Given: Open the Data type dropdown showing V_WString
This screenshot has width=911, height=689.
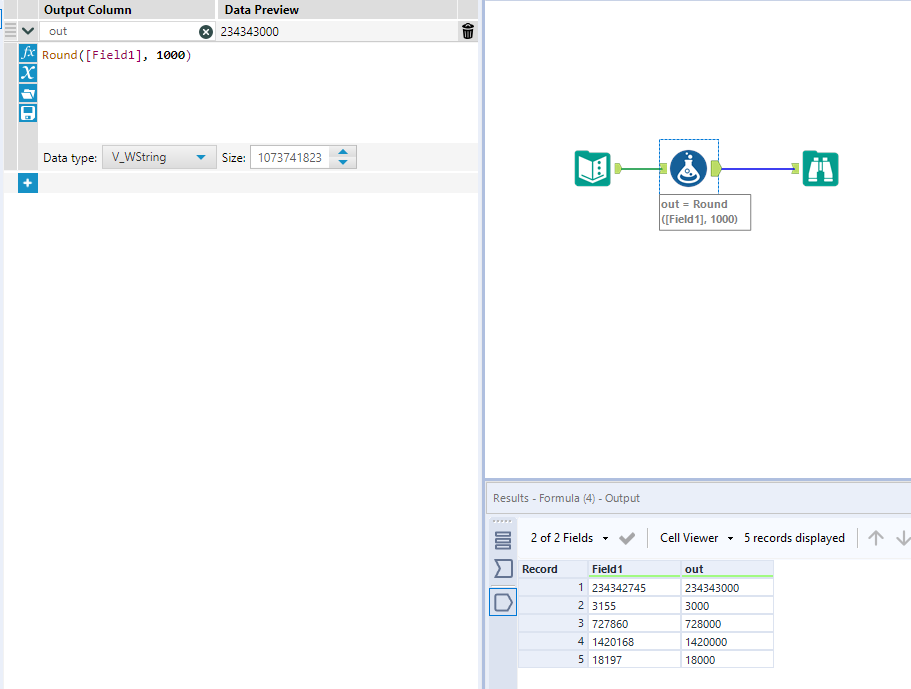Looking at the screenshot, I should tap(158, 157).
